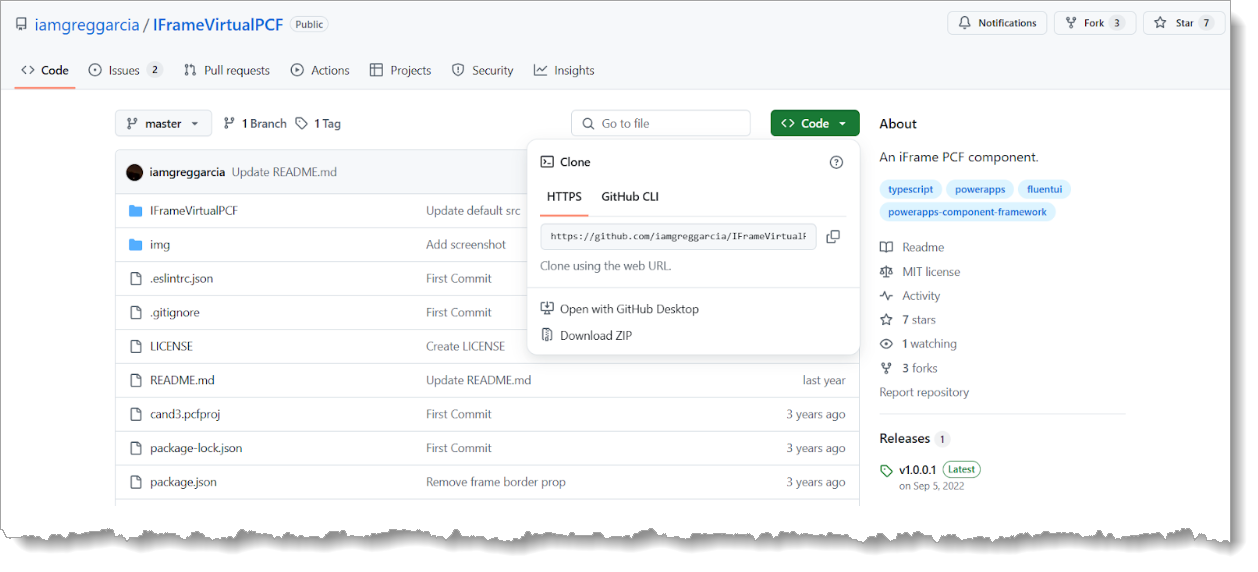The image size is (1258, 572).
Task: Expand the master branch dropdown
Action: 164,123
